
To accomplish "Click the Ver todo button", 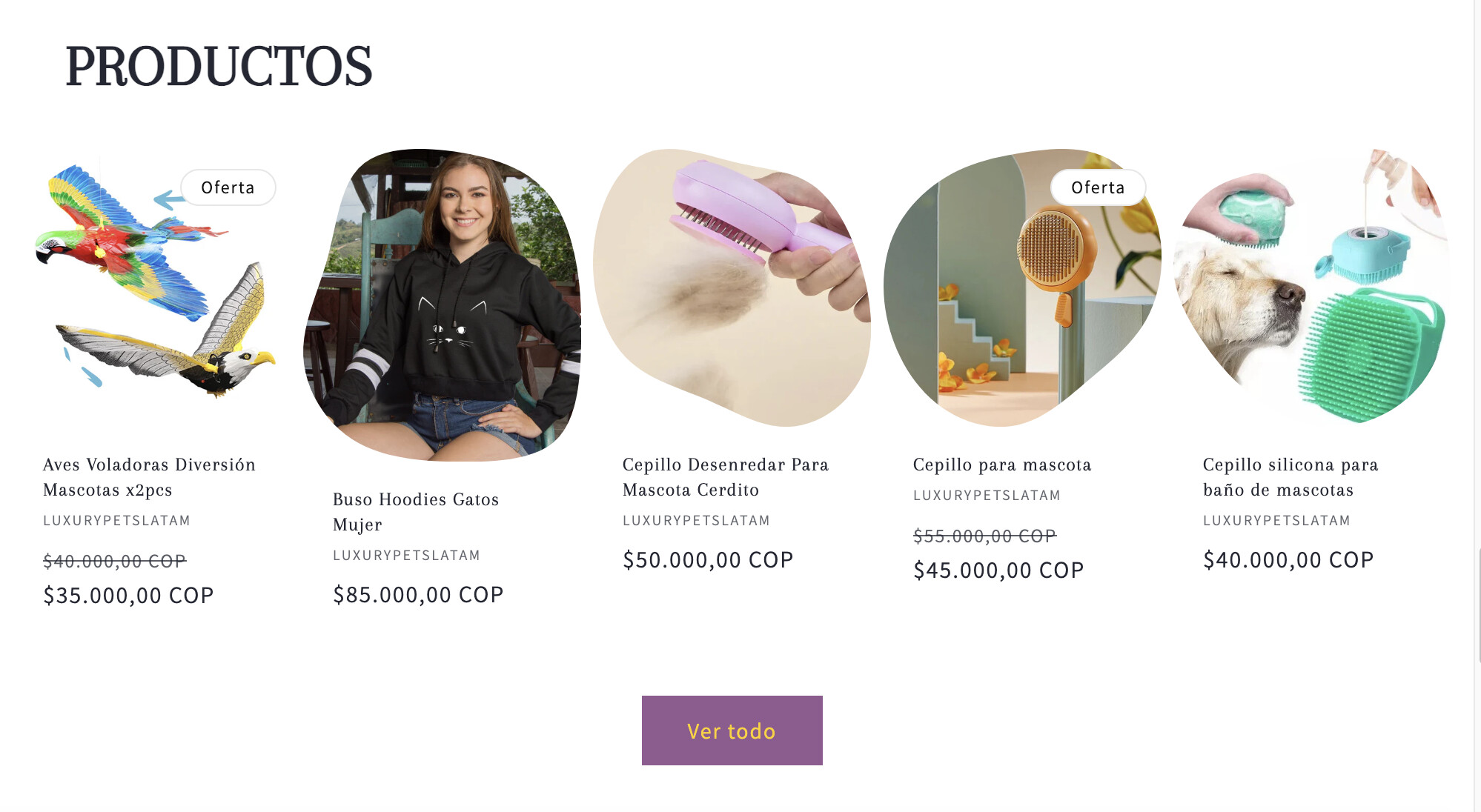I will pos(732,731).
